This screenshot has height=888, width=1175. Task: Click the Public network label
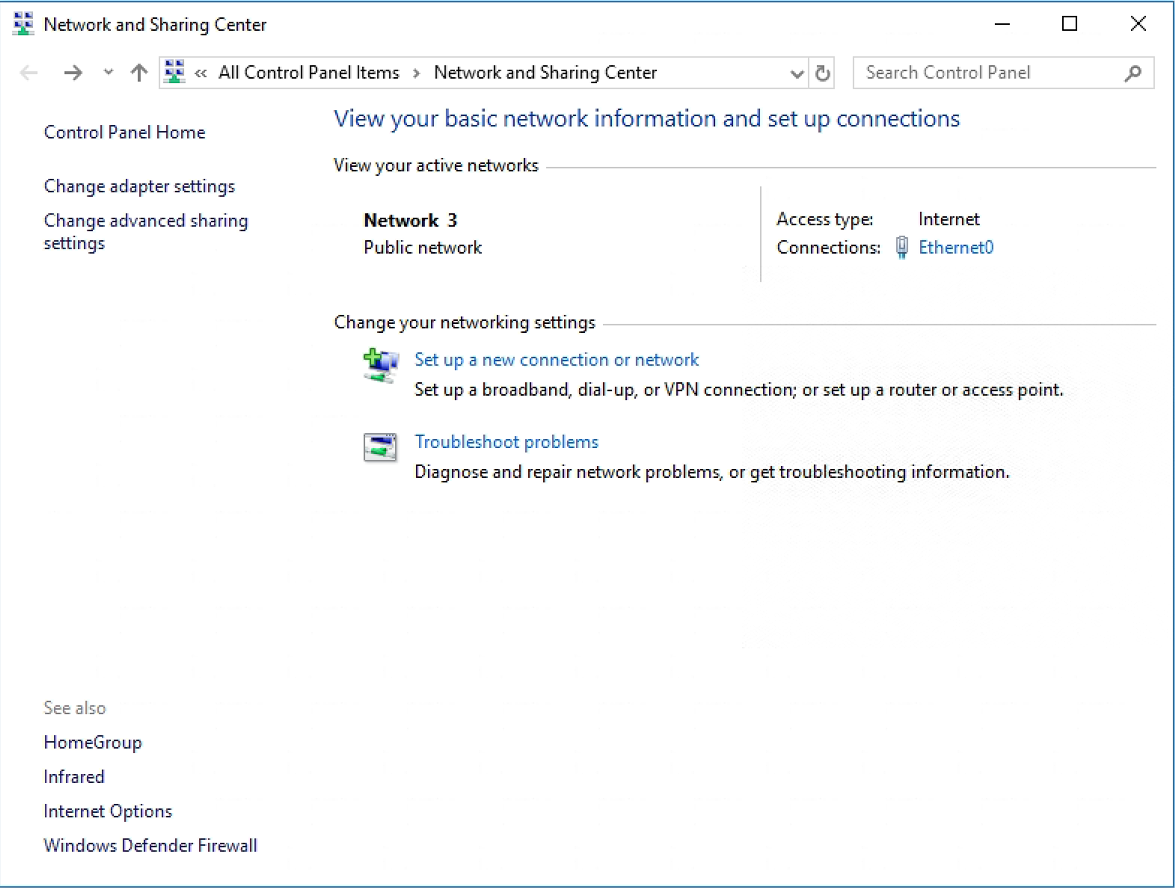coord(423,248)
